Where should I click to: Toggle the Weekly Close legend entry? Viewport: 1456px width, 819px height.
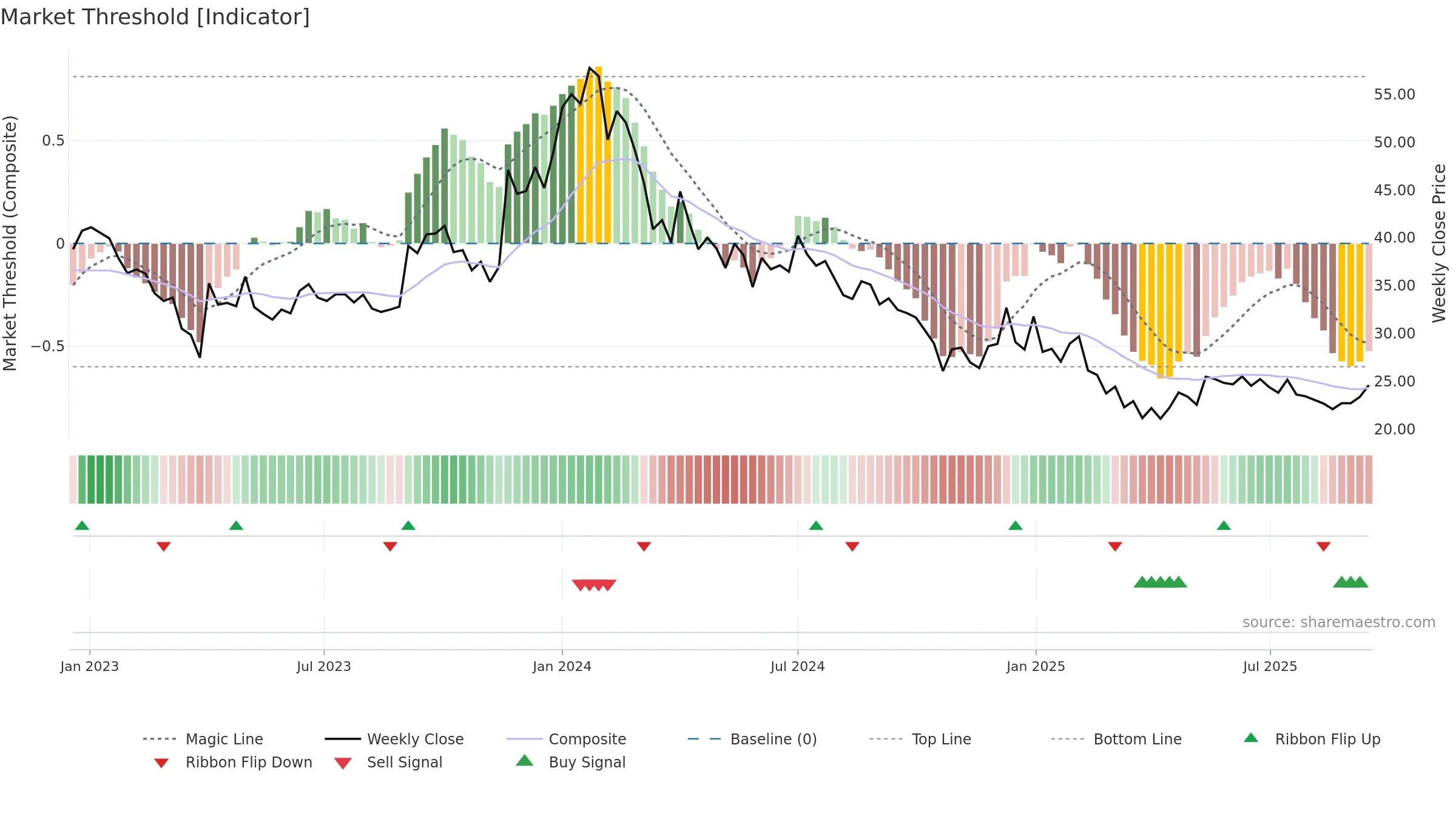(394, 739)
